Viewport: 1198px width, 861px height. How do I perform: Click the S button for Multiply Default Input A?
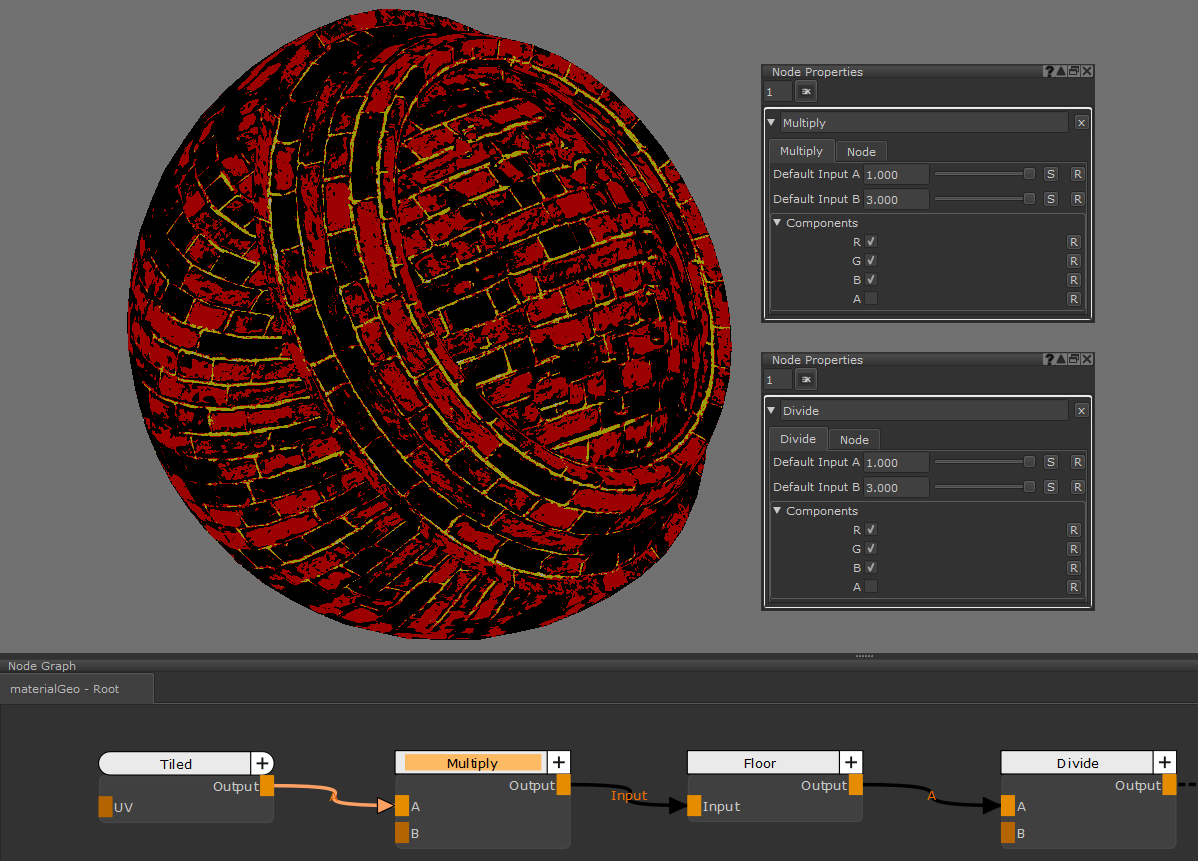[x=1051, y=174]
